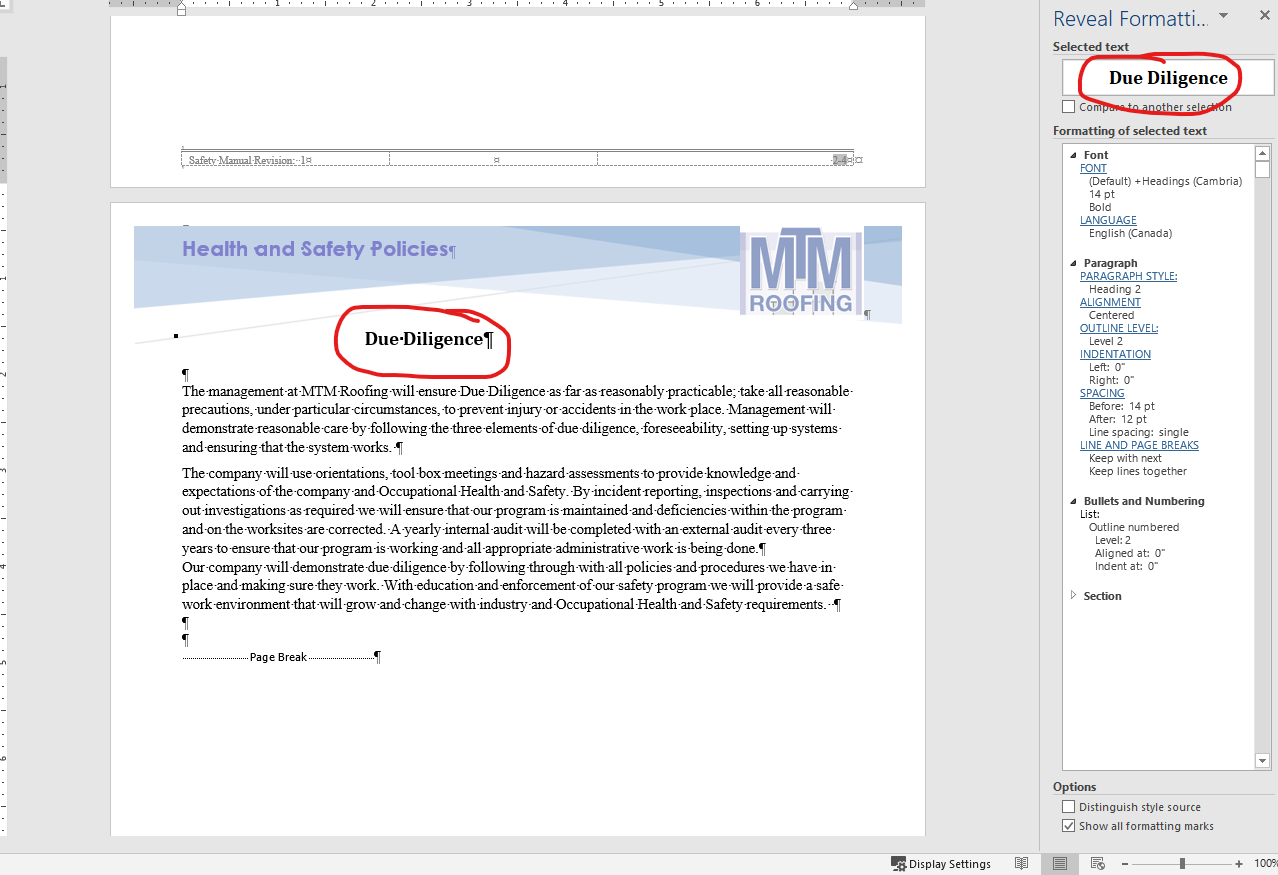Open the INDENTATION link
1278x875 pixels.
tap(1115, 354)
